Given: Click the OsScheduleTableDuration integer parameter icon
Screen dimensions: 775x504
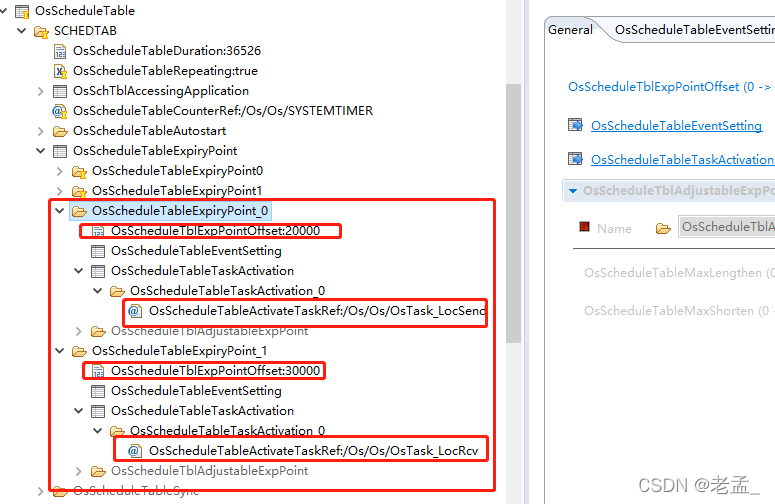Looking at the screenshot, I should tap(60, 51).
